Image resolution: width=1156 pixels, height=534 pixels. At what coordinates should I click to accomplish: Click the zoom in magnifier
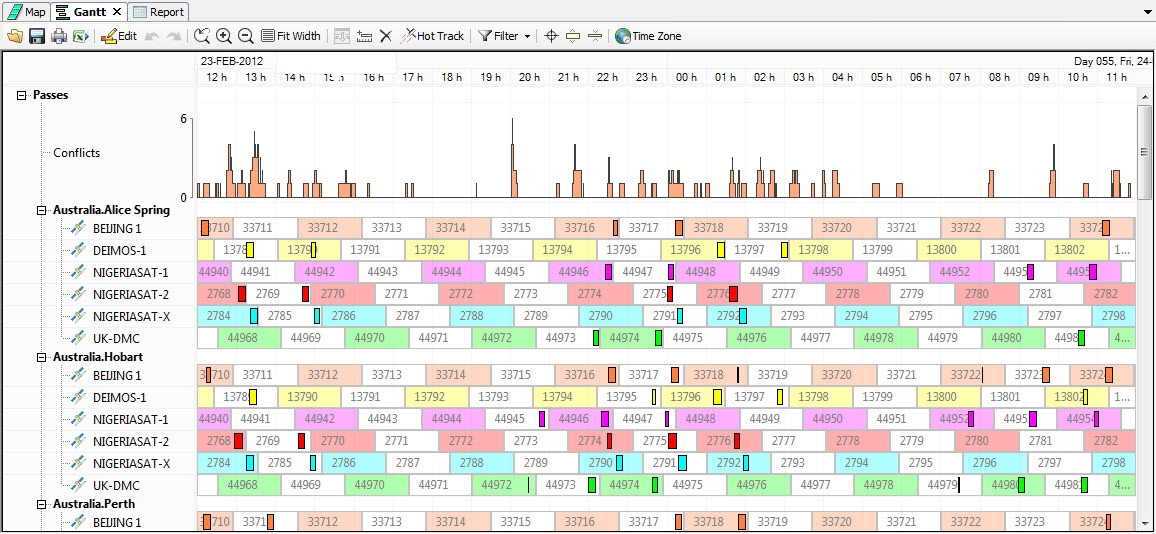click(x=224, y=36)
